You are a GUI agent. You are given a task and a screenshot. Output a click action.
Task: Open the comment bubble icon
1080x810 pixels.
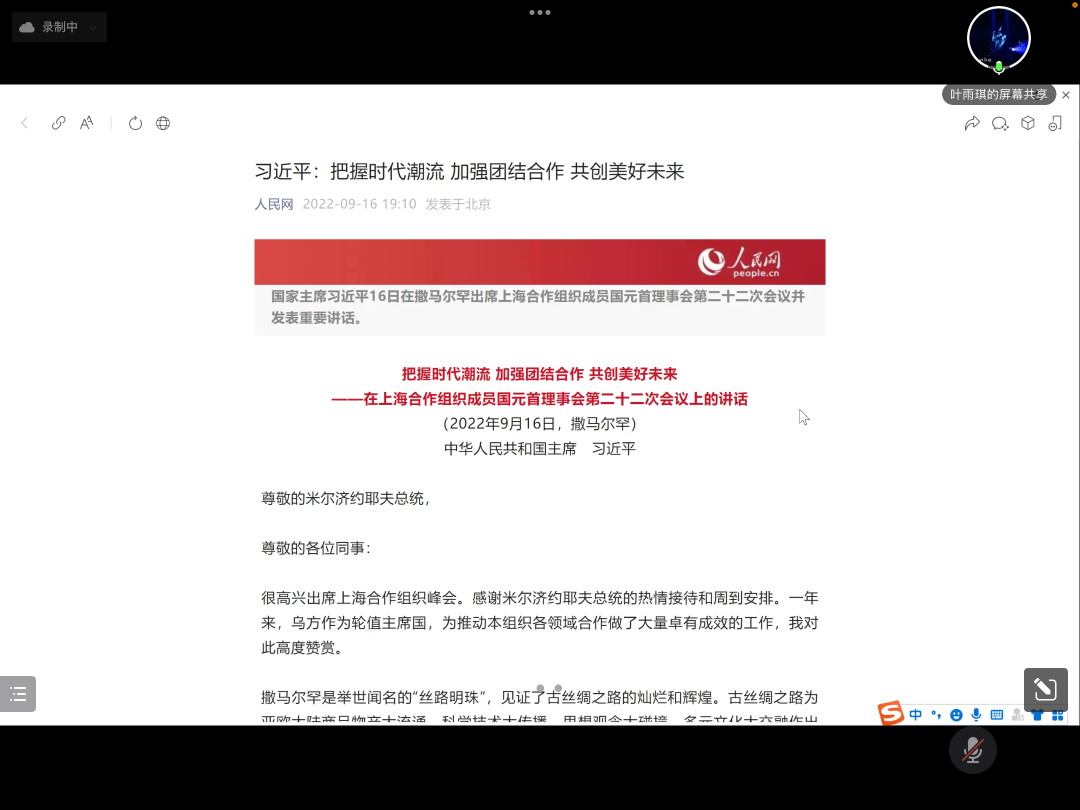(999, 123)
